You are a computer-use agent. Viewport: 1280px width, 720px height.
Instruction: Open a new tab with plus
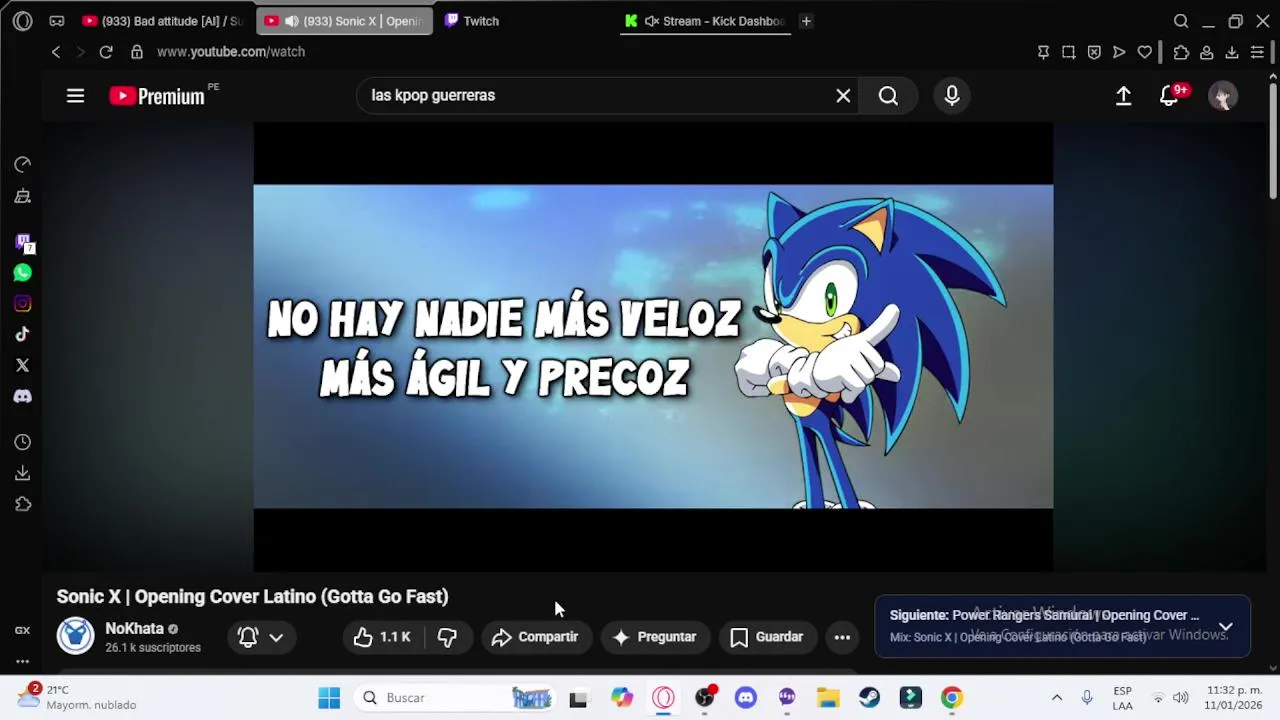[806, 21]
